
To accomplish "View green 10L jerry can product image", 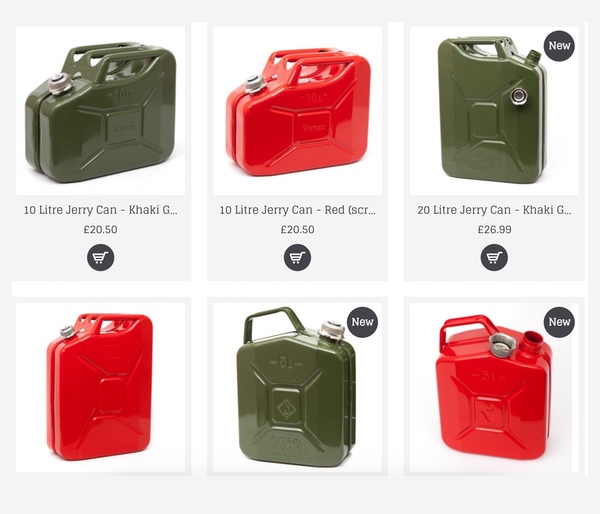I will pos(101,111).
